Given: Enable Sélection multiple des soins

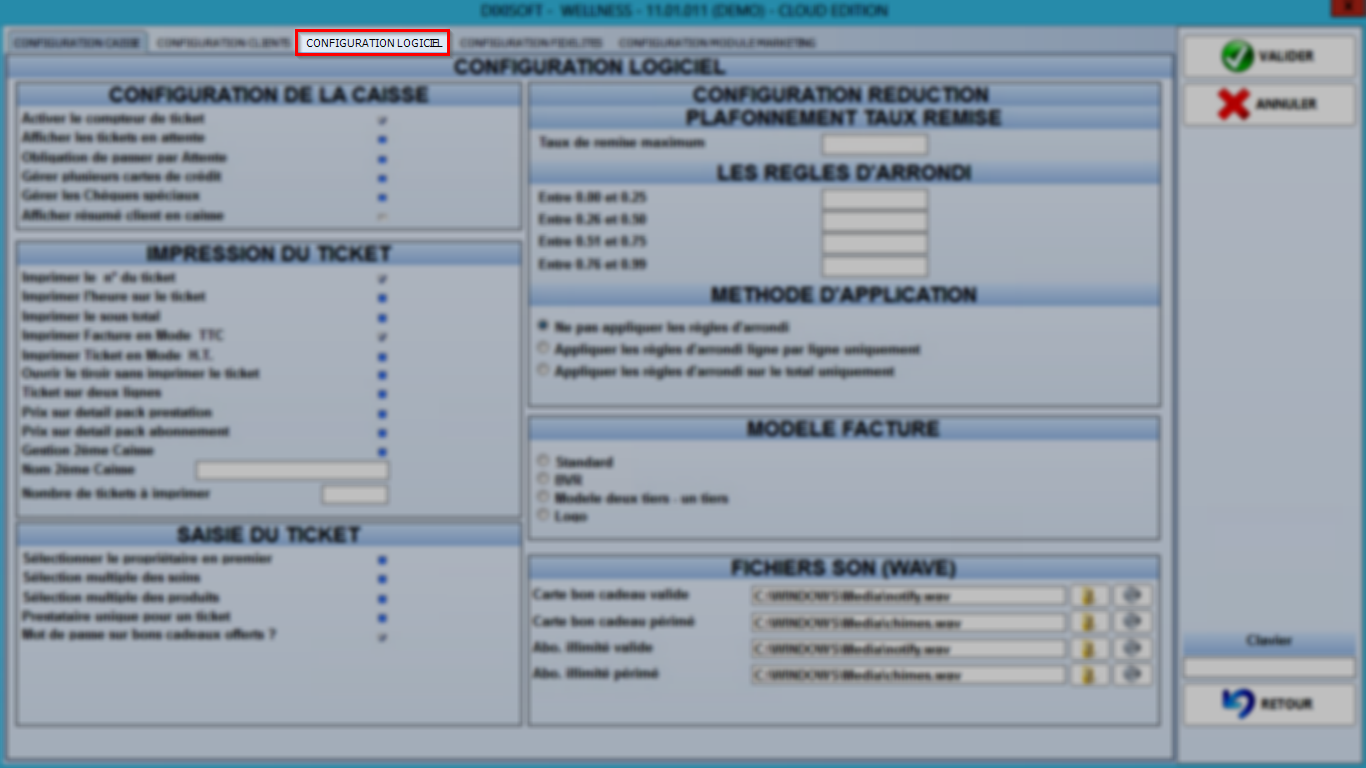Looking at the screenshot, I should point(382,579).
